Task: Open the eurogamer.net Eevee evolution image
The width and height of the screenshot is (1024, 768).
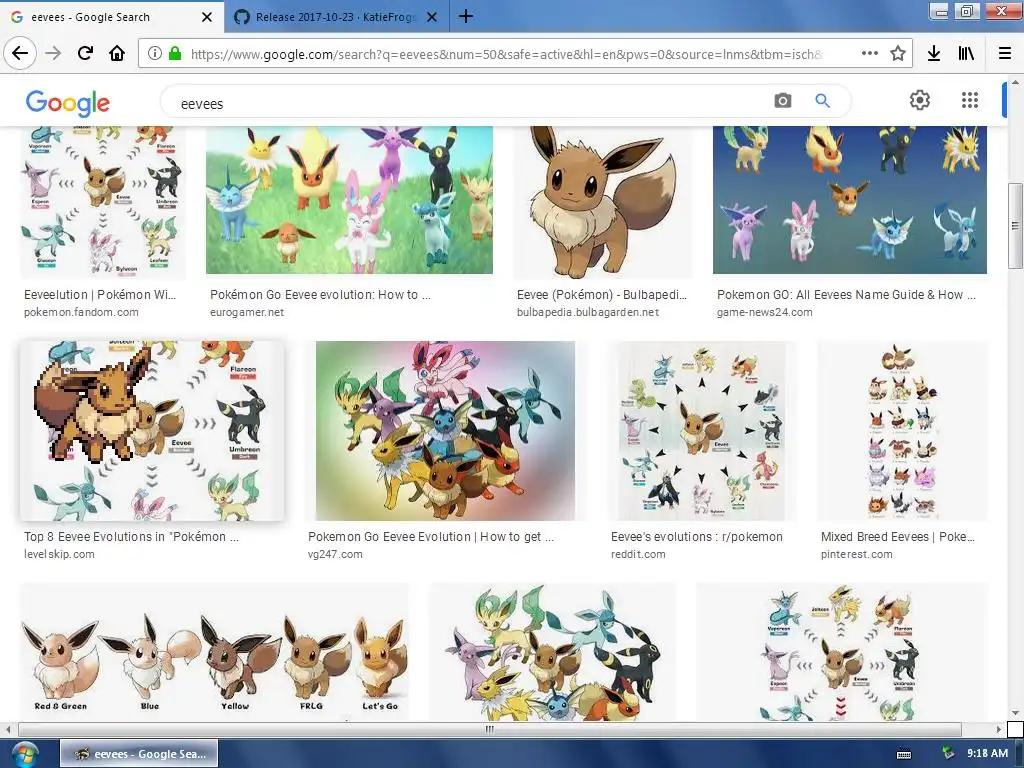Action: pyautogui.click(x=349, y=200)
